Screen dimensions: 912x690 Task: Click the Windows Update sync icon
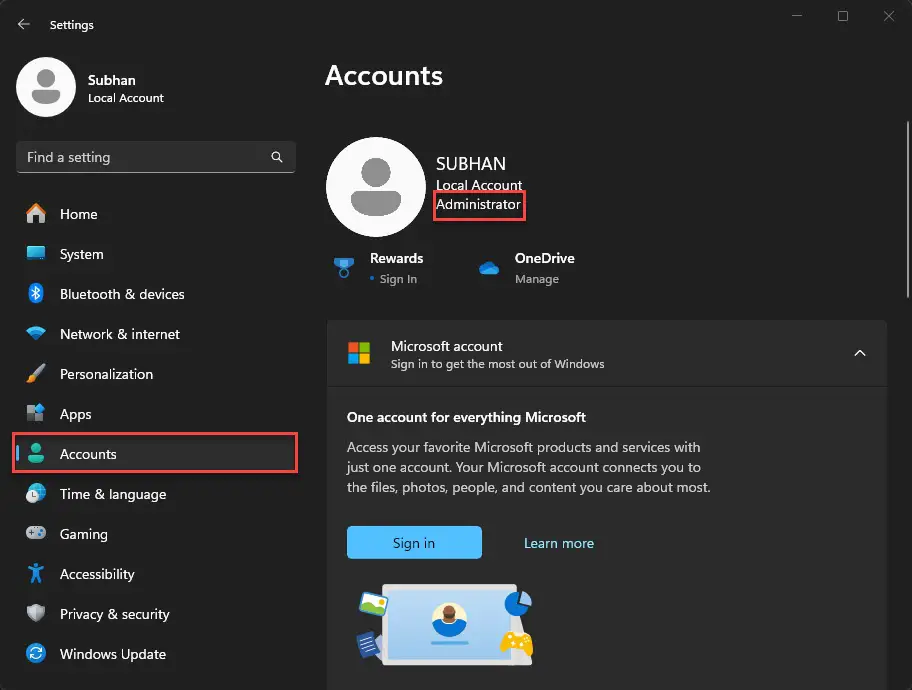pos(36,654)
